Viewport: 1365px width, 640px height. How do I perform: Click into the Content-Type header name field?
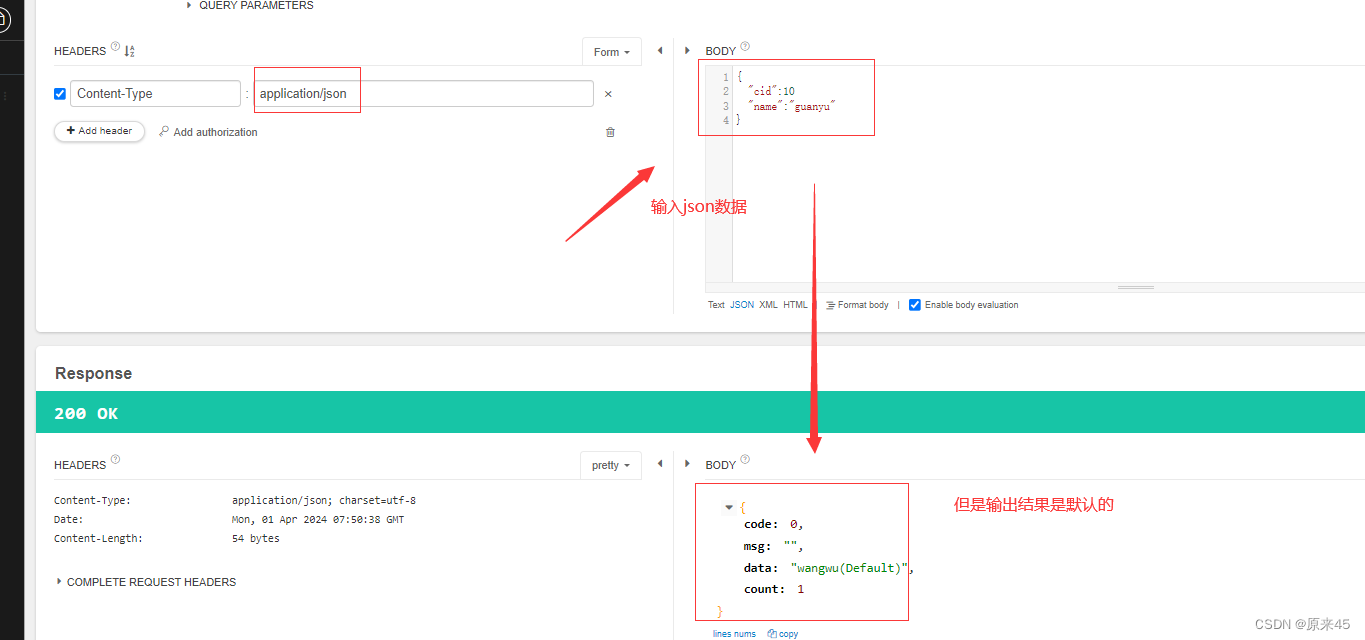coord(155,94)
